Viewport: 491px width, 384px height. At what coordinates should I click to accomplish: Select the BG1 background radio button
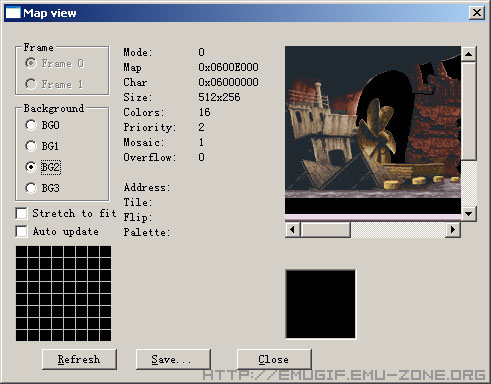tap(31, 146)
